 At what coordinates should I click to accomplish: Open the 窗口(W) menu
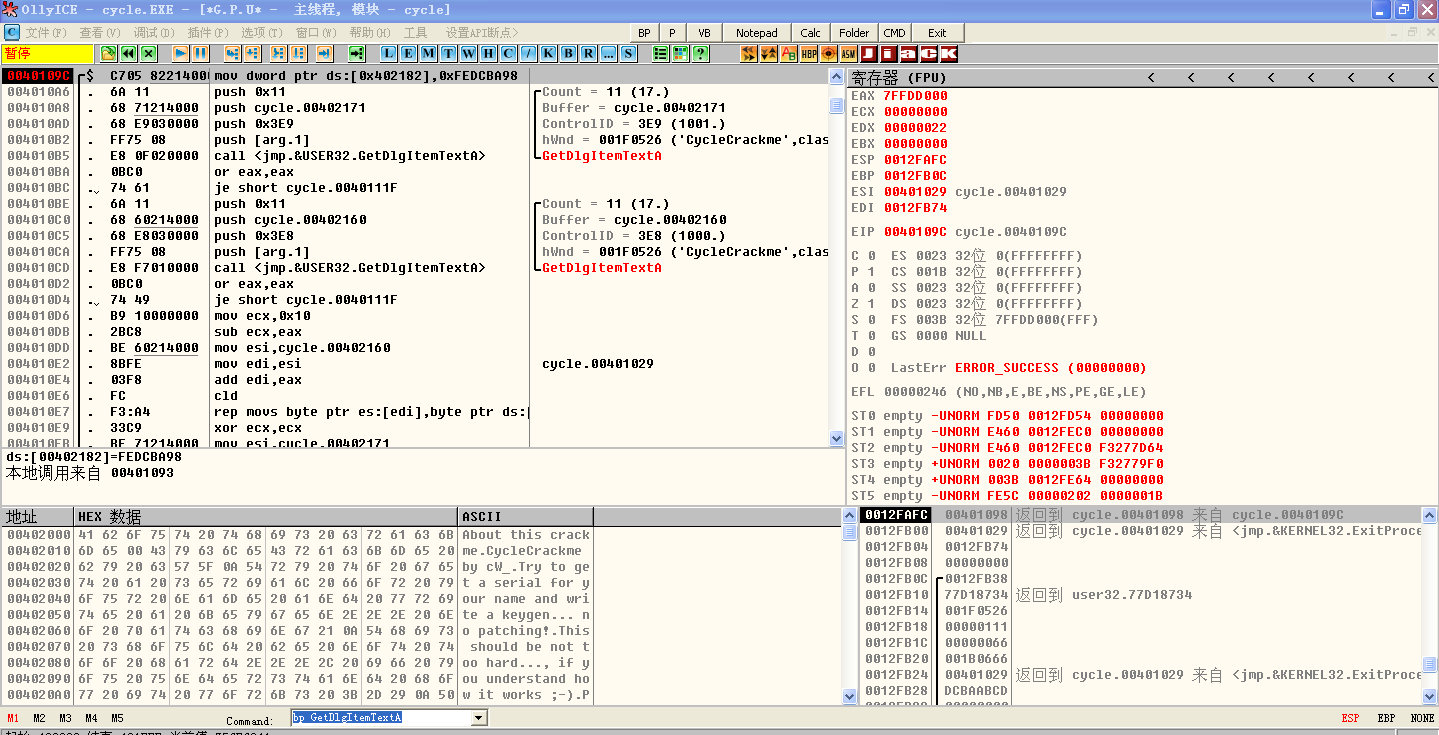tap(316, 33)
